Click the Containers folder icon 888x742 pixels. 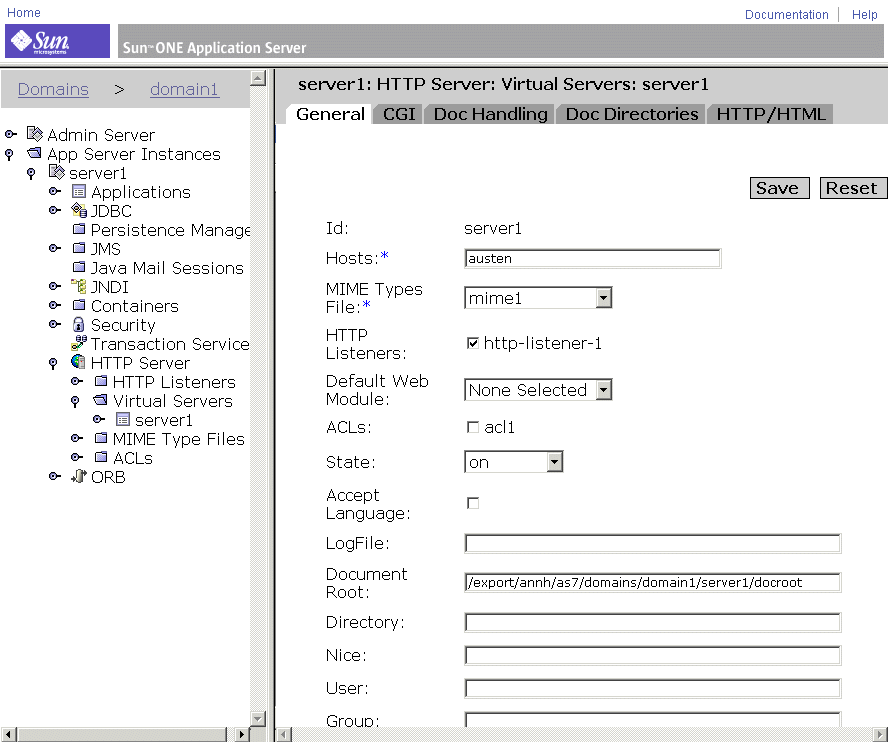click(x=79, y=305)
